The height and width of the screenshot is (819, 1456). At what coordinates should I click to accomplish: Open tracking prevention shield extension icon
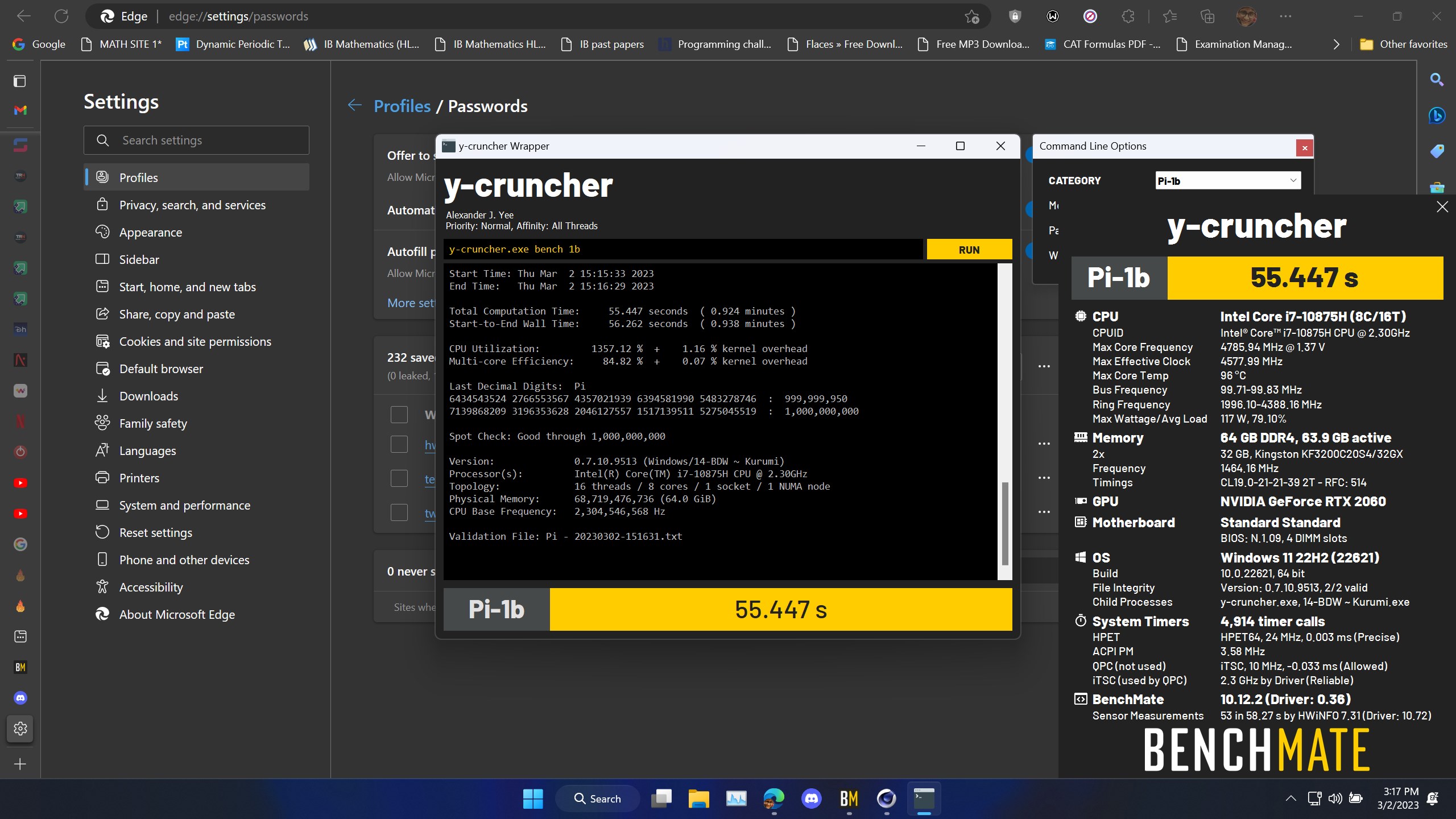coord(1015,16)
